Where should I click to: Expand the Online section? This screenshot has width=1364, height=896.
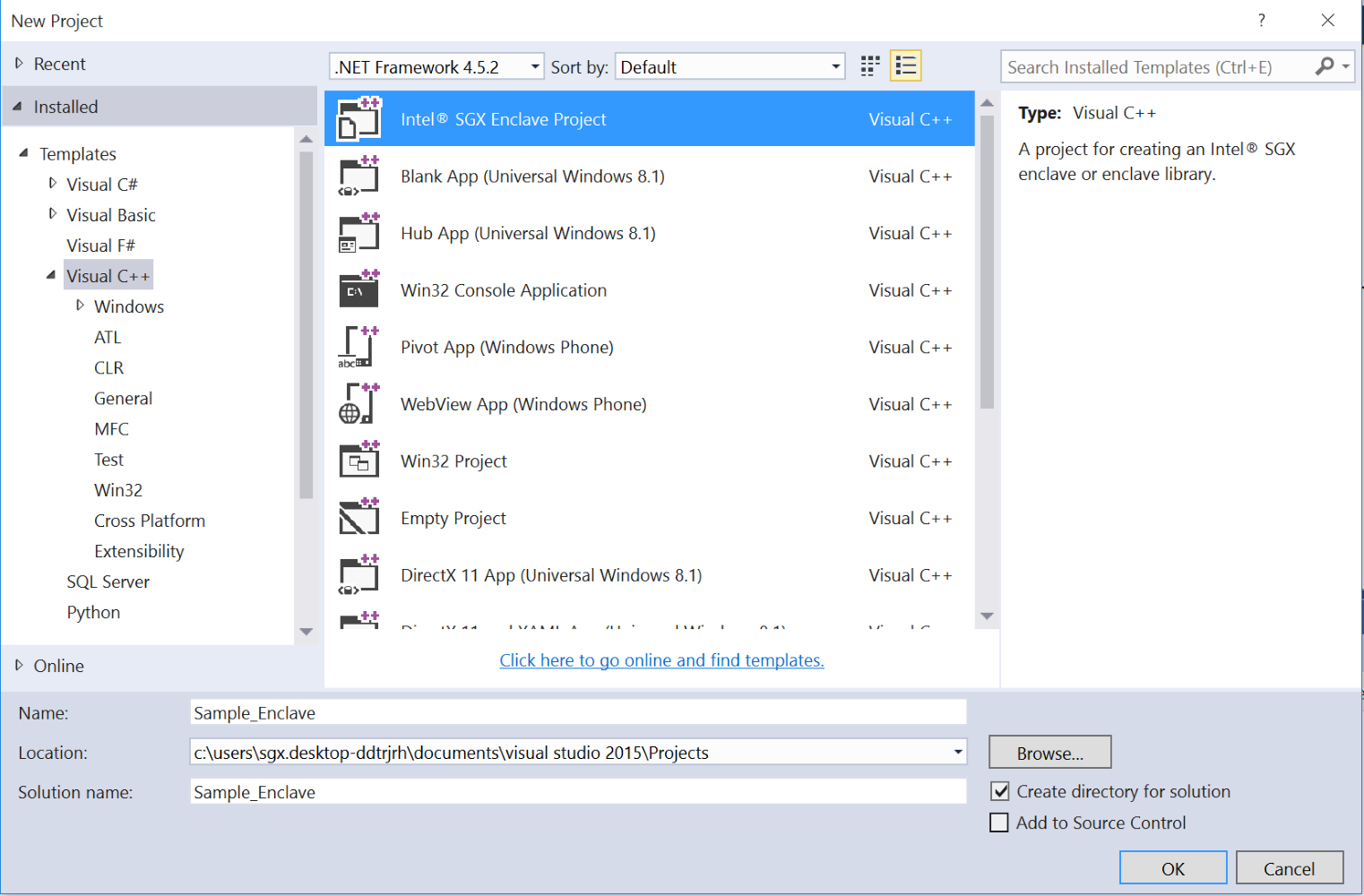(19, 666)
